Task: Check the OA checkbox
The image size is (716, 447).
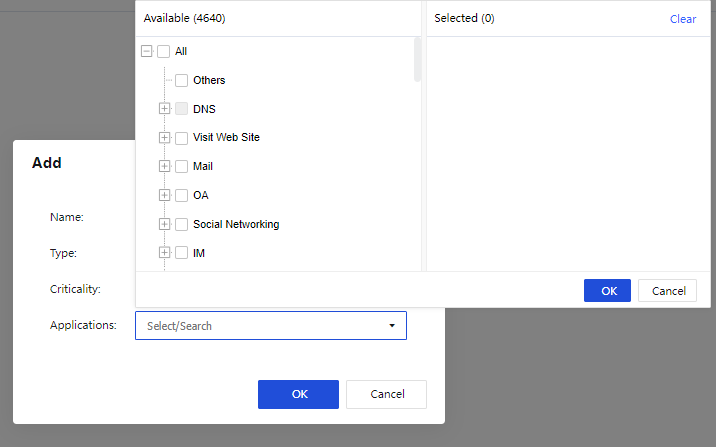Action: 182,195
